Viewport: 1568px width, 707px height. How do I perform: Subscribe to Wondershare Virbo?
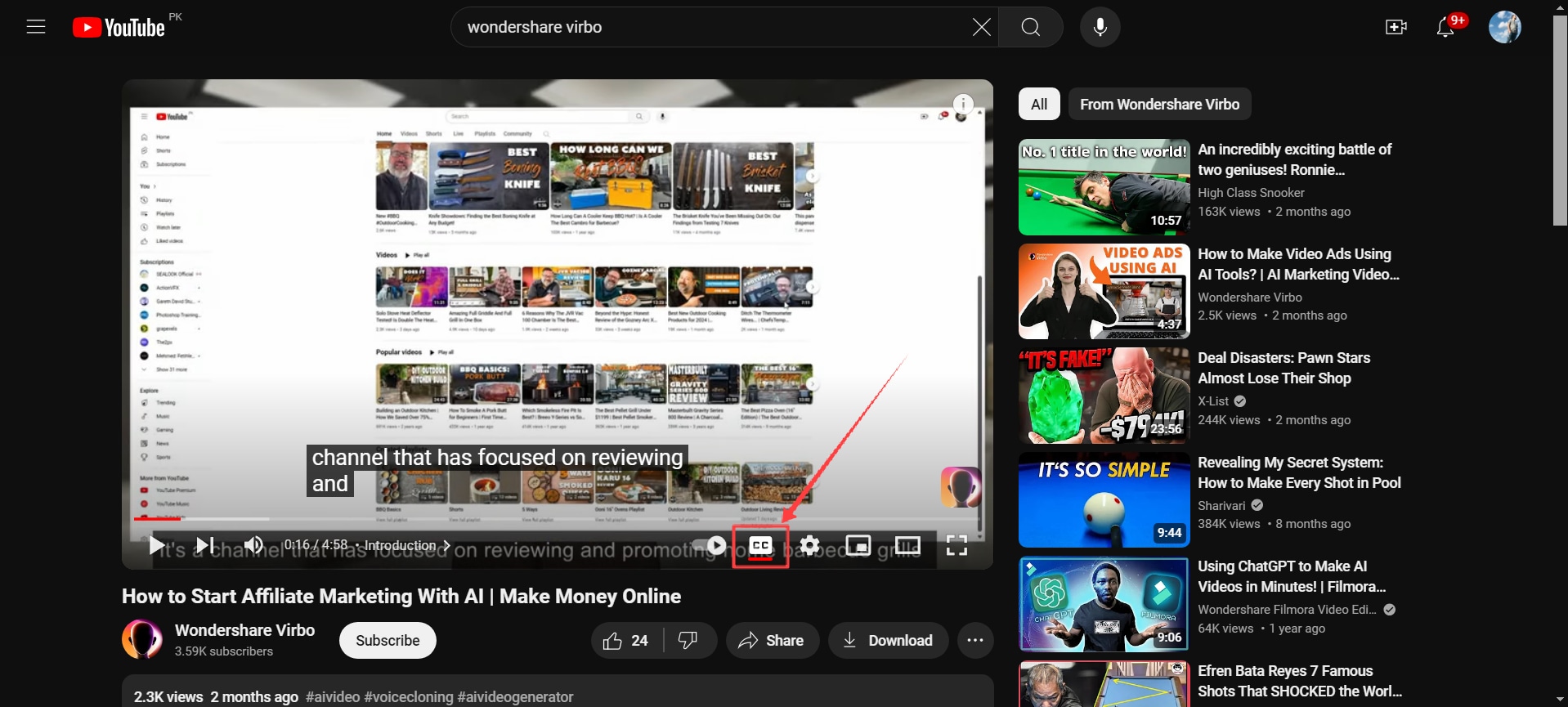(388, 640)
